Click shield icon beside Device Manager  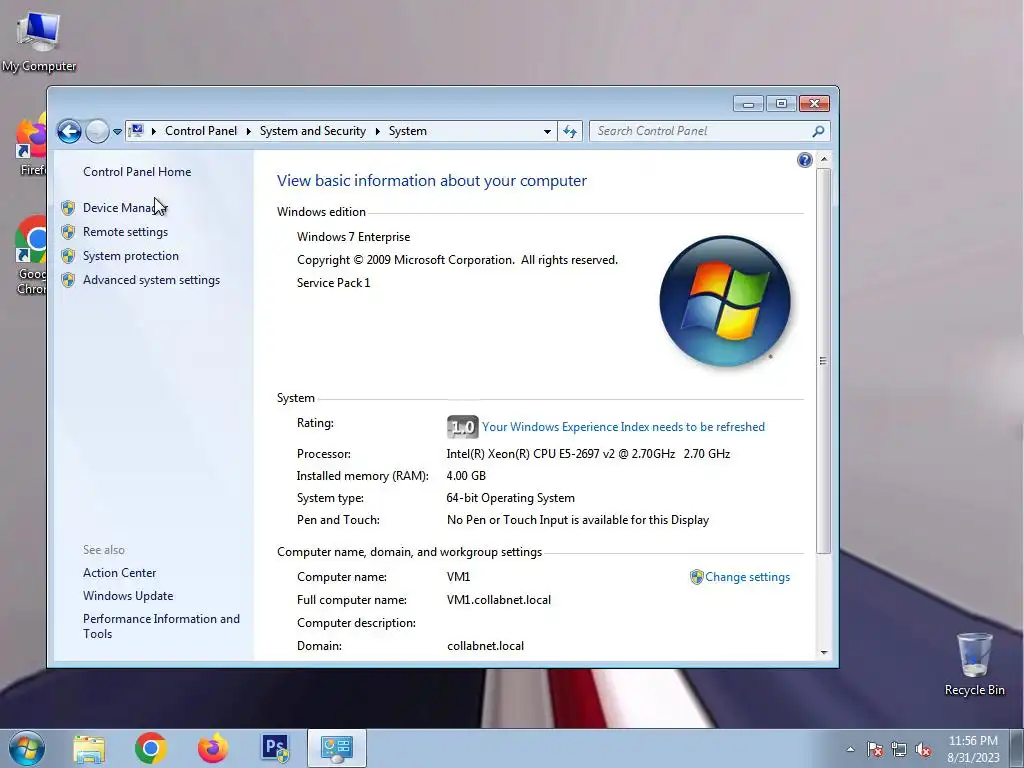click(68, 208)
